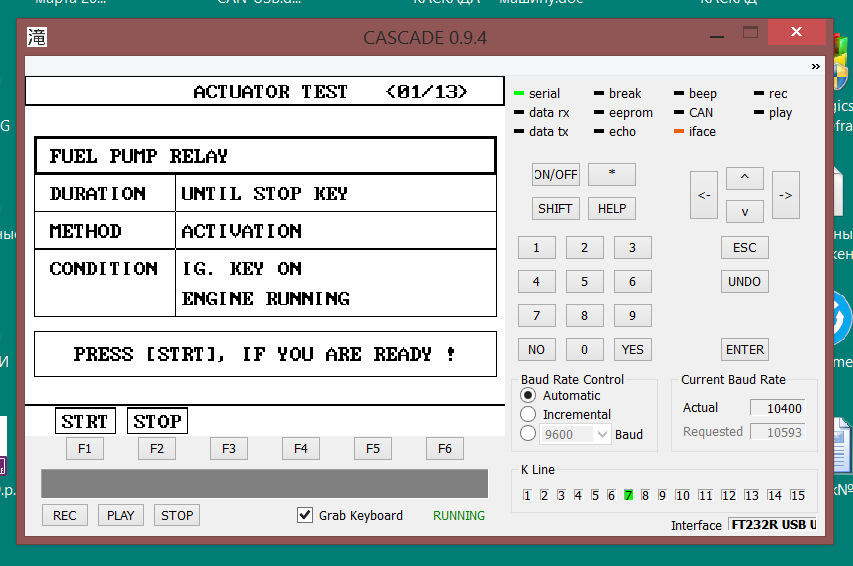This screenshot has height=566, width=853.
Task: Click the NO keypad button
Action: tap(536, 349)
